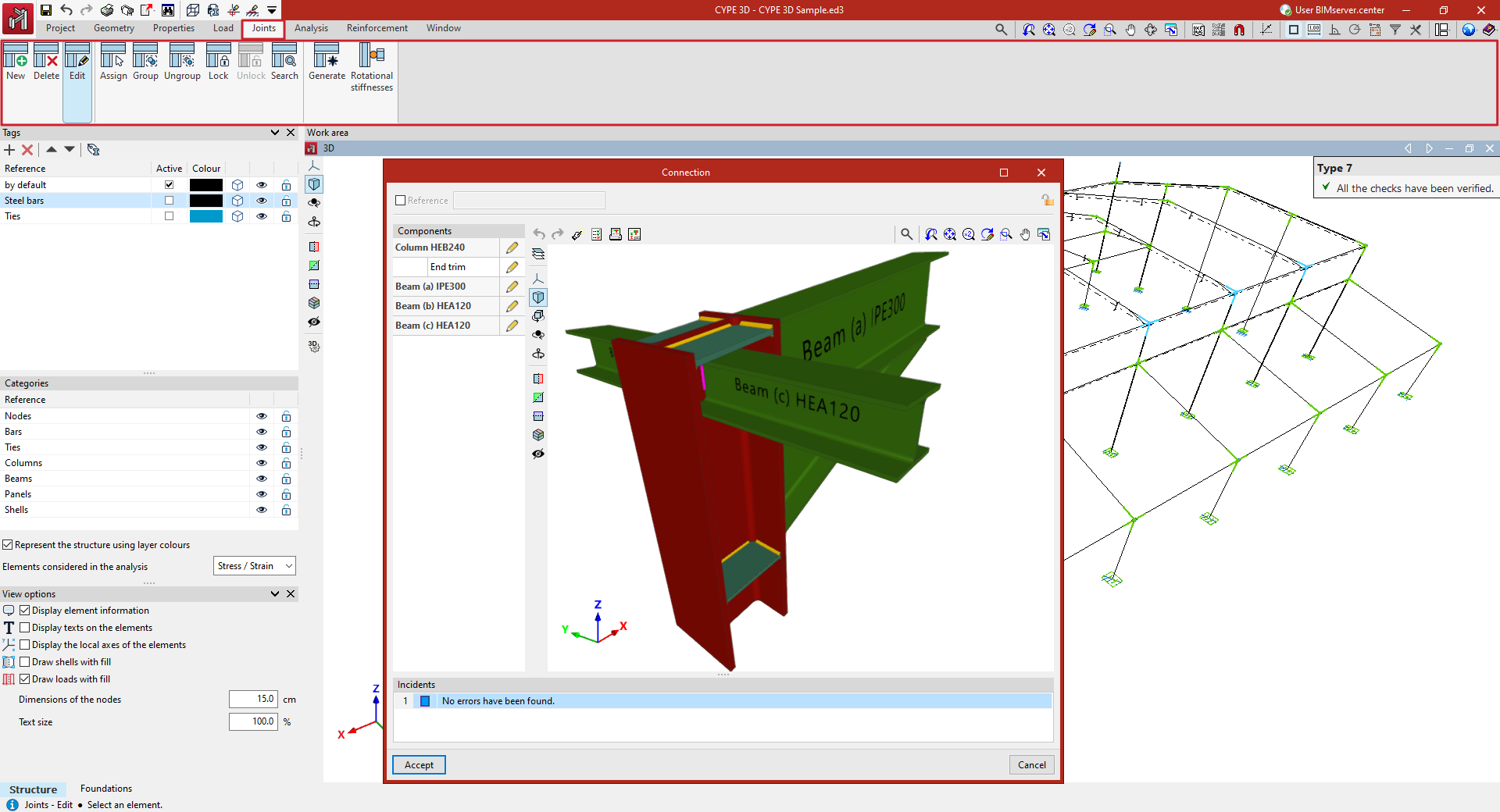This screenshot has height=812, width=1500.
Task: Enable Draw shells with fill checkbox
Action: coord(25,662)
